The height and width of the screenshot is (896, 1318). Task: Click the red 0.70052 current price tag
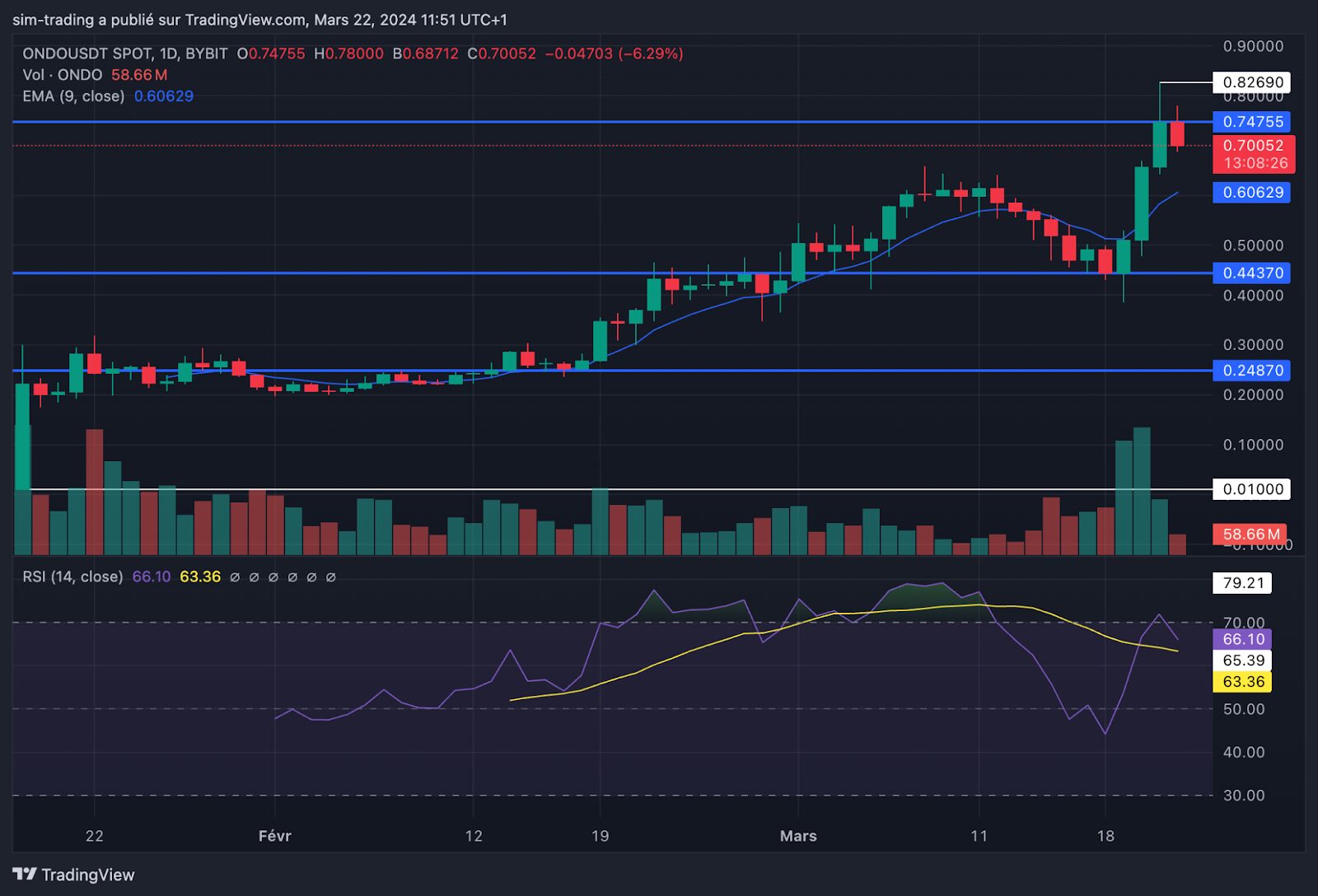click(1253, 146)
